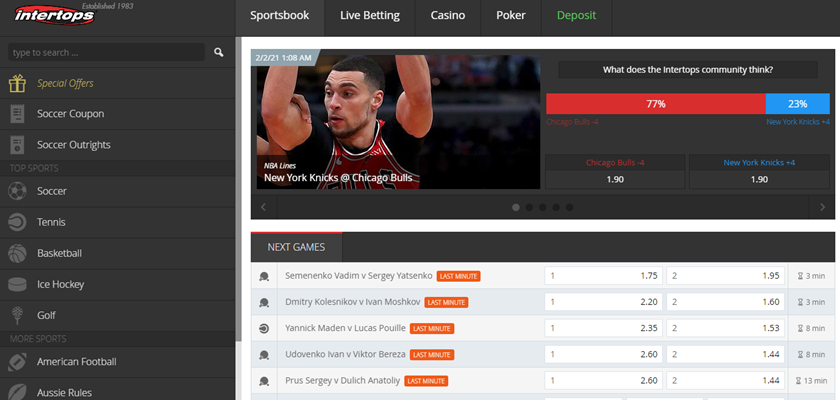Open the Casino tab
This screenshot has width=840, height=400.
click(x=448, y=16)
